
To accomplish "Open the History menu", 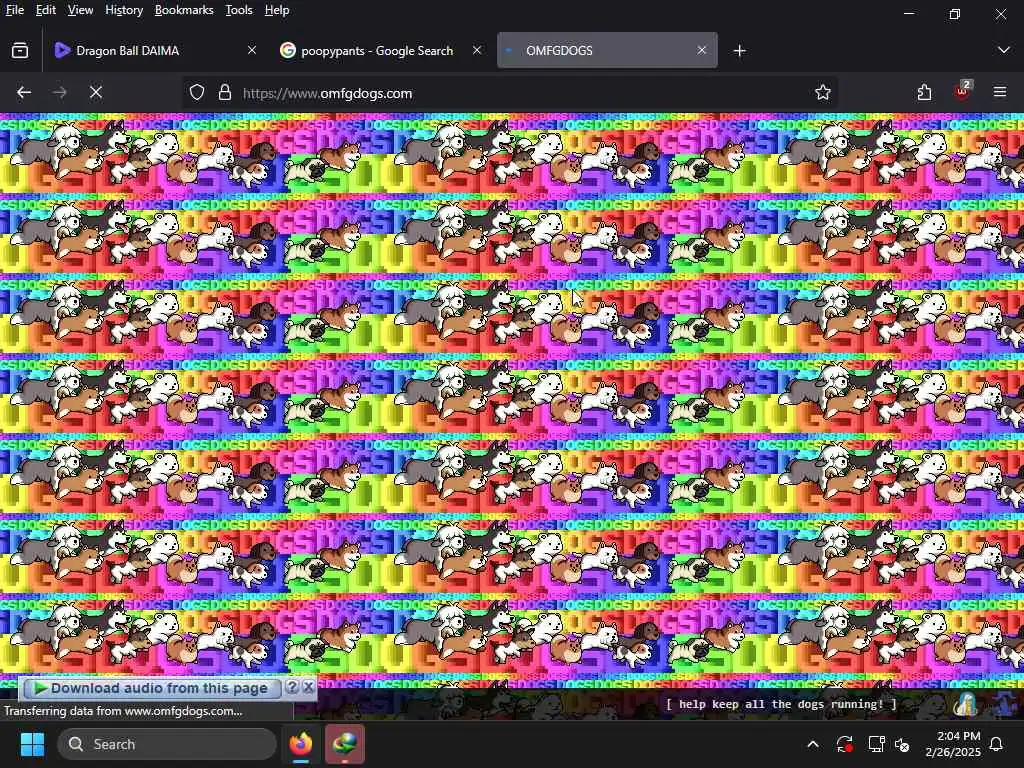I will (x=124, y=10).
